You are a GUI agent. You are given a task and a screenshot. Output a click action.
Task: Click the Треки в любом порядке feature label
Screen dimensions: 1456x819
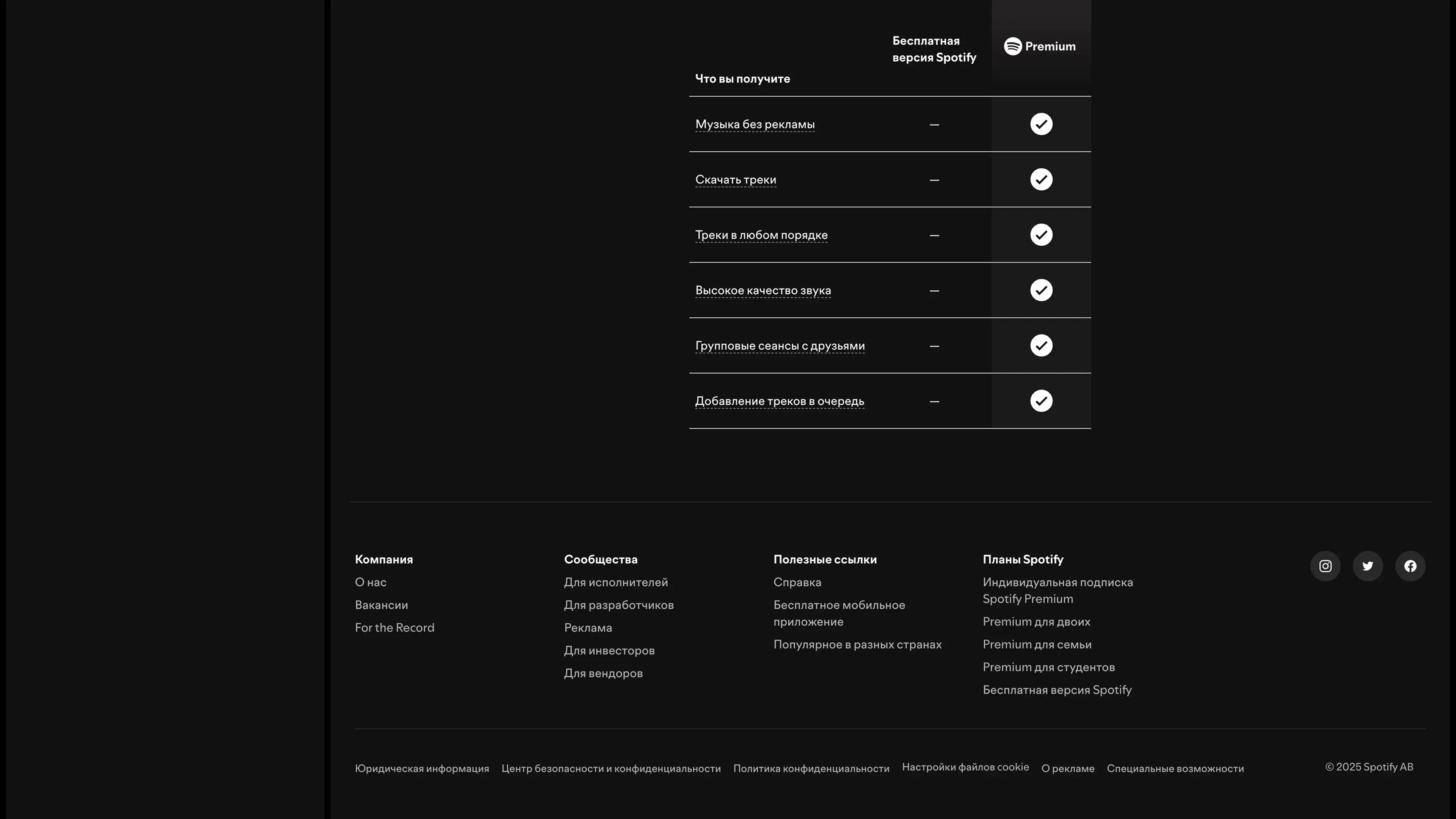coord(761,235)
